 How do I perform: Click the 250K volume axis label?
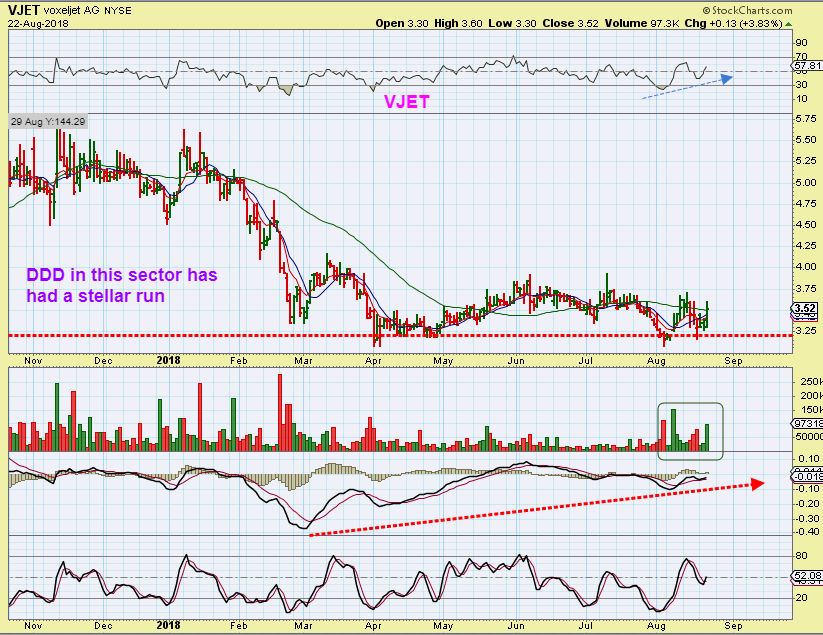pos(810,382)
